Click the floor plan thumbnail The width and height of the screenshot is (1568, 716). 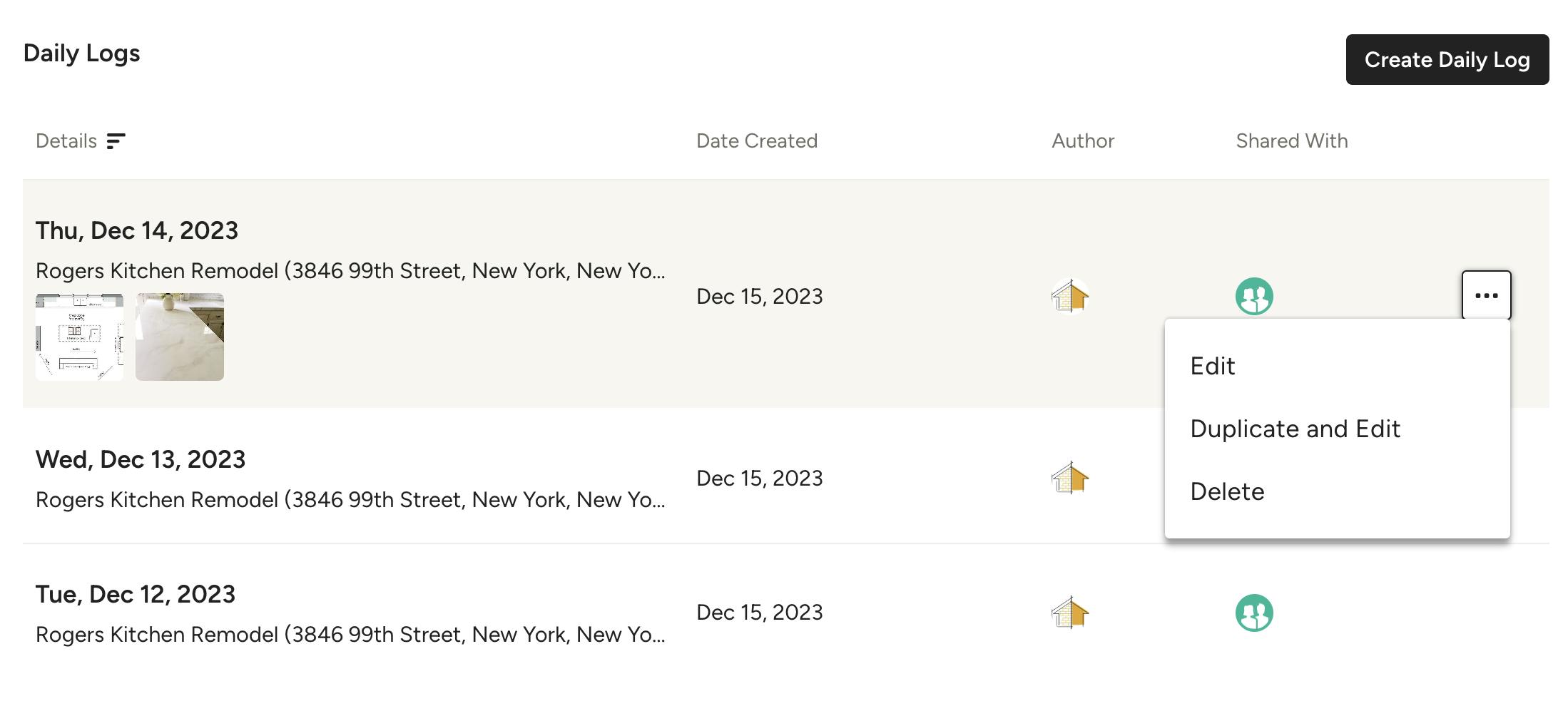[79, 335]
